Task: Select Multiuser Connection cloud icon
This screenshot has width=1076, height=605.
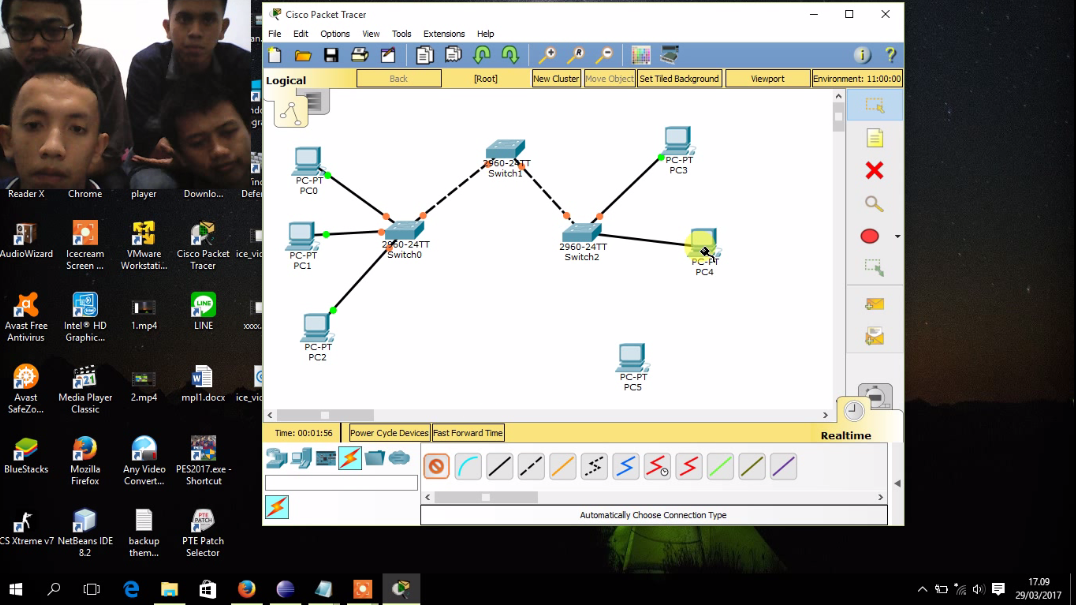Action: [x=399, y=458]
